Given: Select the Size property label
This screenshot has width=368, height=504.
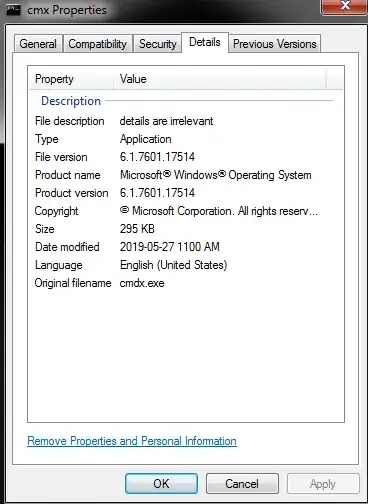Looking at the screenshot, I should [x=45, y=229].
